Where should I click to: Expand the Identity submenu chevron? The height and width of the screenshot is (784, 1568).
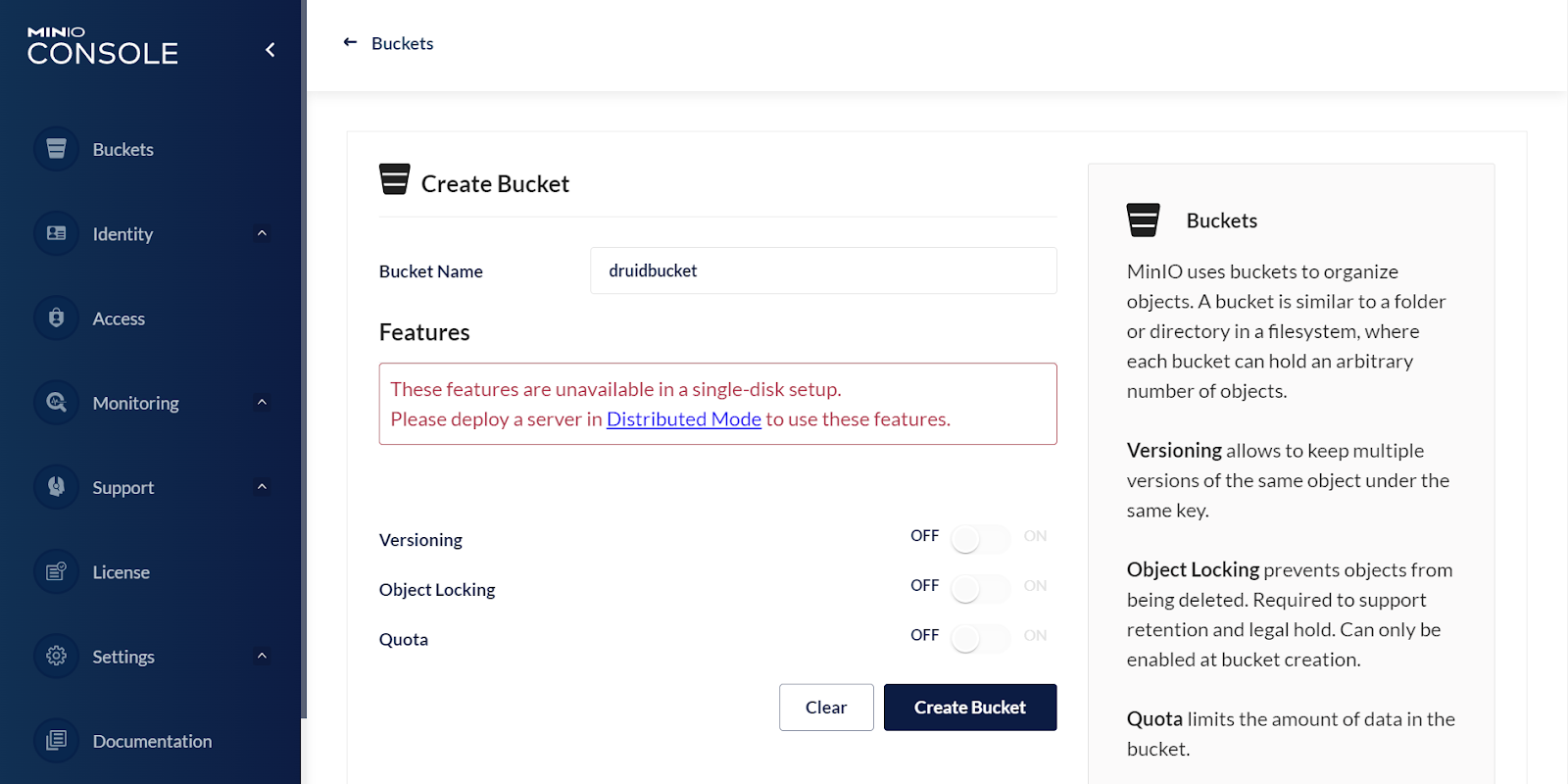point(262,233)
